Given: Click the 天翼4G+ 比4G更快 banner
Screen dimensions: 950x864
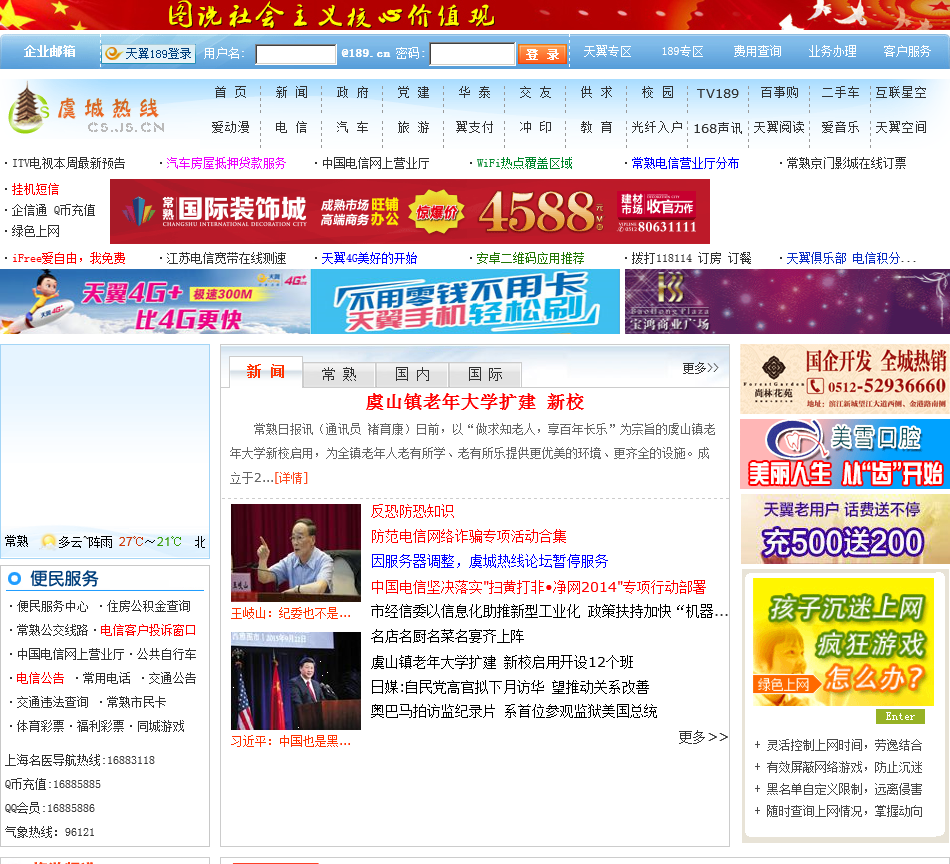Looking at the screenshot, I should 155,302.
